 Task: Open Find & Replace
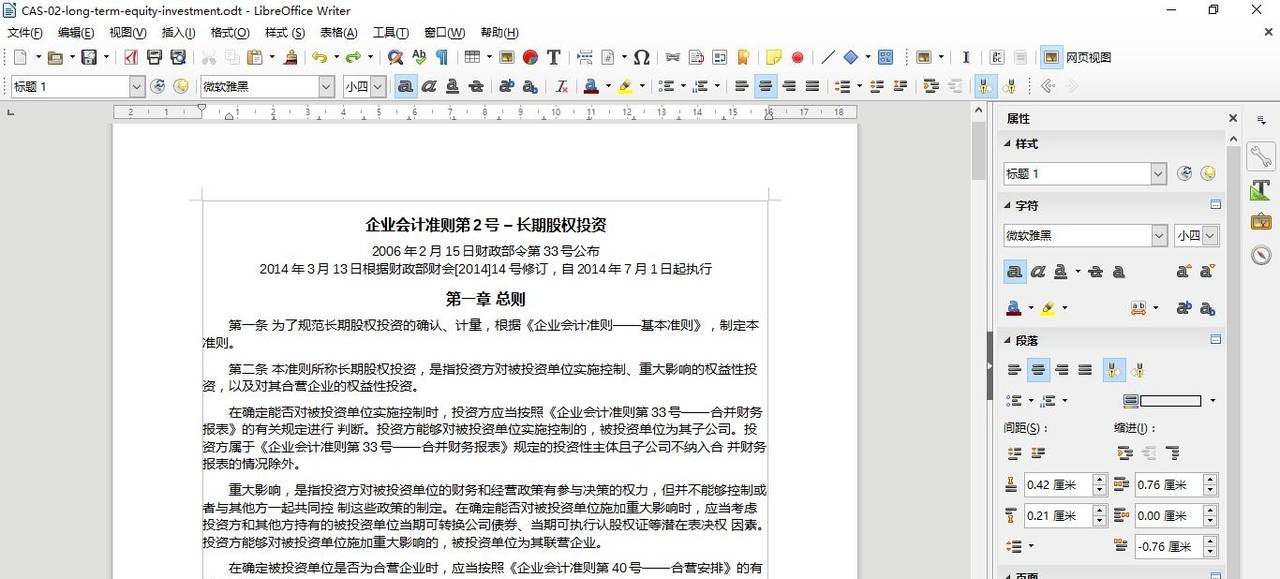pyautogui.click(x=394, y=57)
